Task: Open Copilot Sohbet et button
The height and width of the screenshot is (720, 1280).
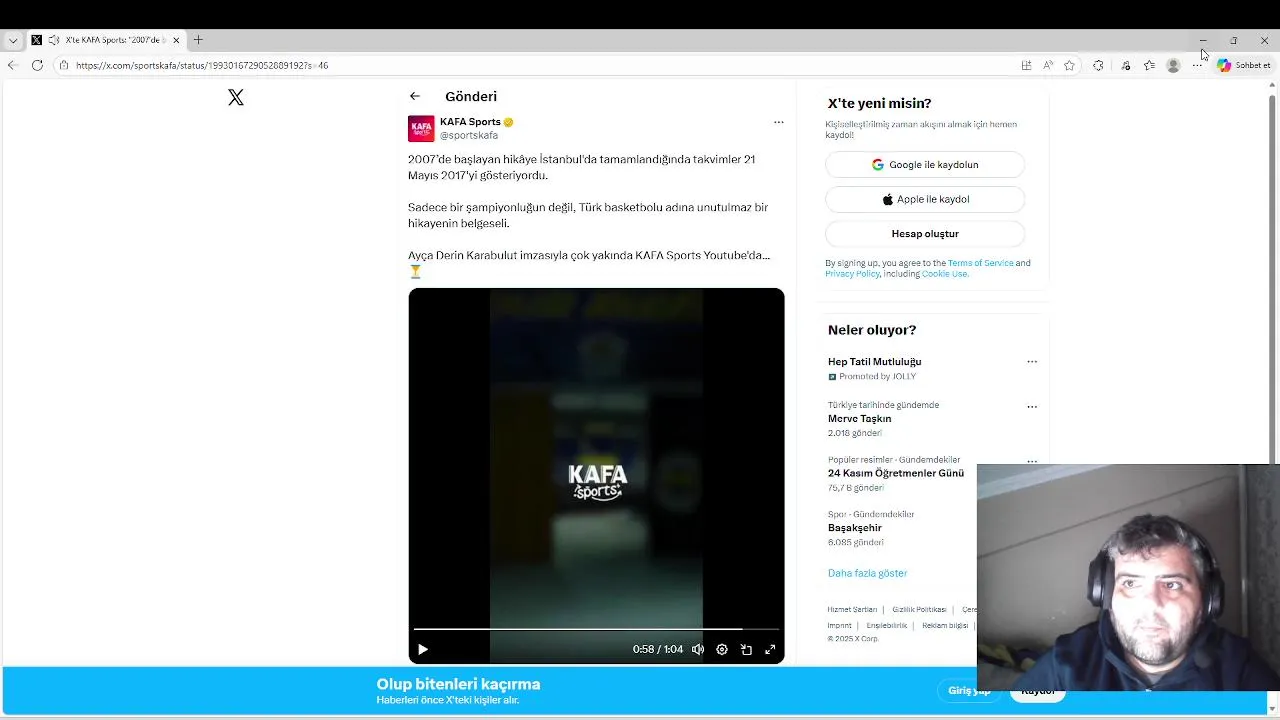Action: point(1243,65)
